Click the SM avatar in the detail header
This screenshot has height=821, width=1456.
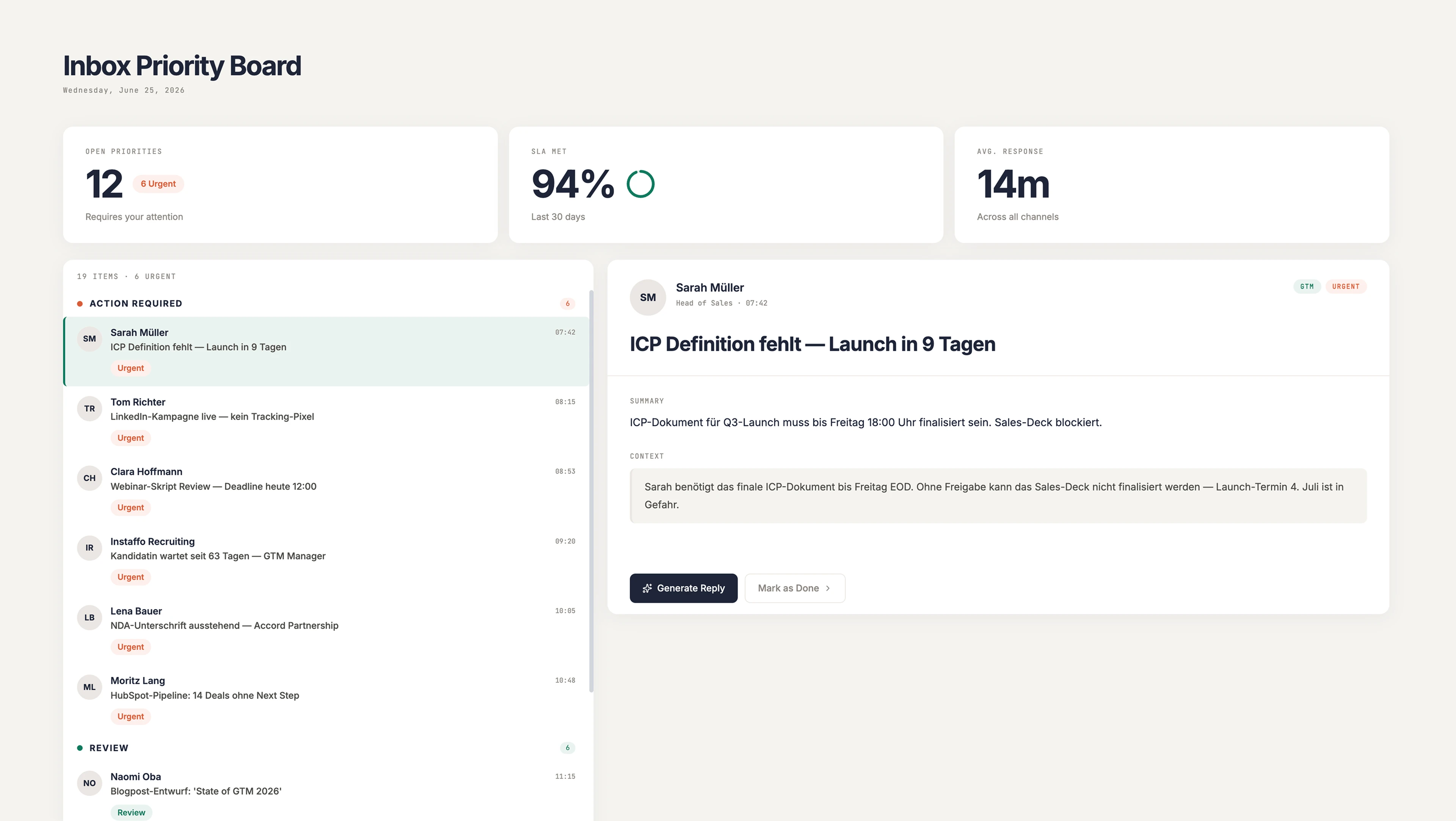click(648, 297)
